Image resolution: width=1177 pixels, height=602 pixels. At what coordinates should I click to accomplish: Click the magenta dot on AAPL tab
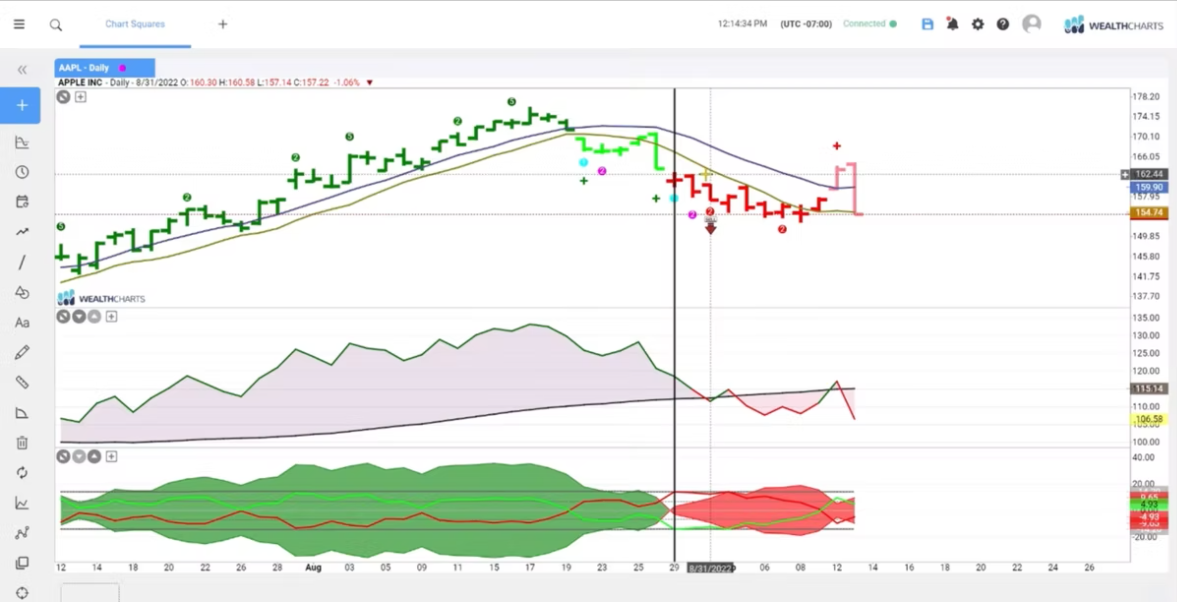pyautogui.click(x=122, y=68)
